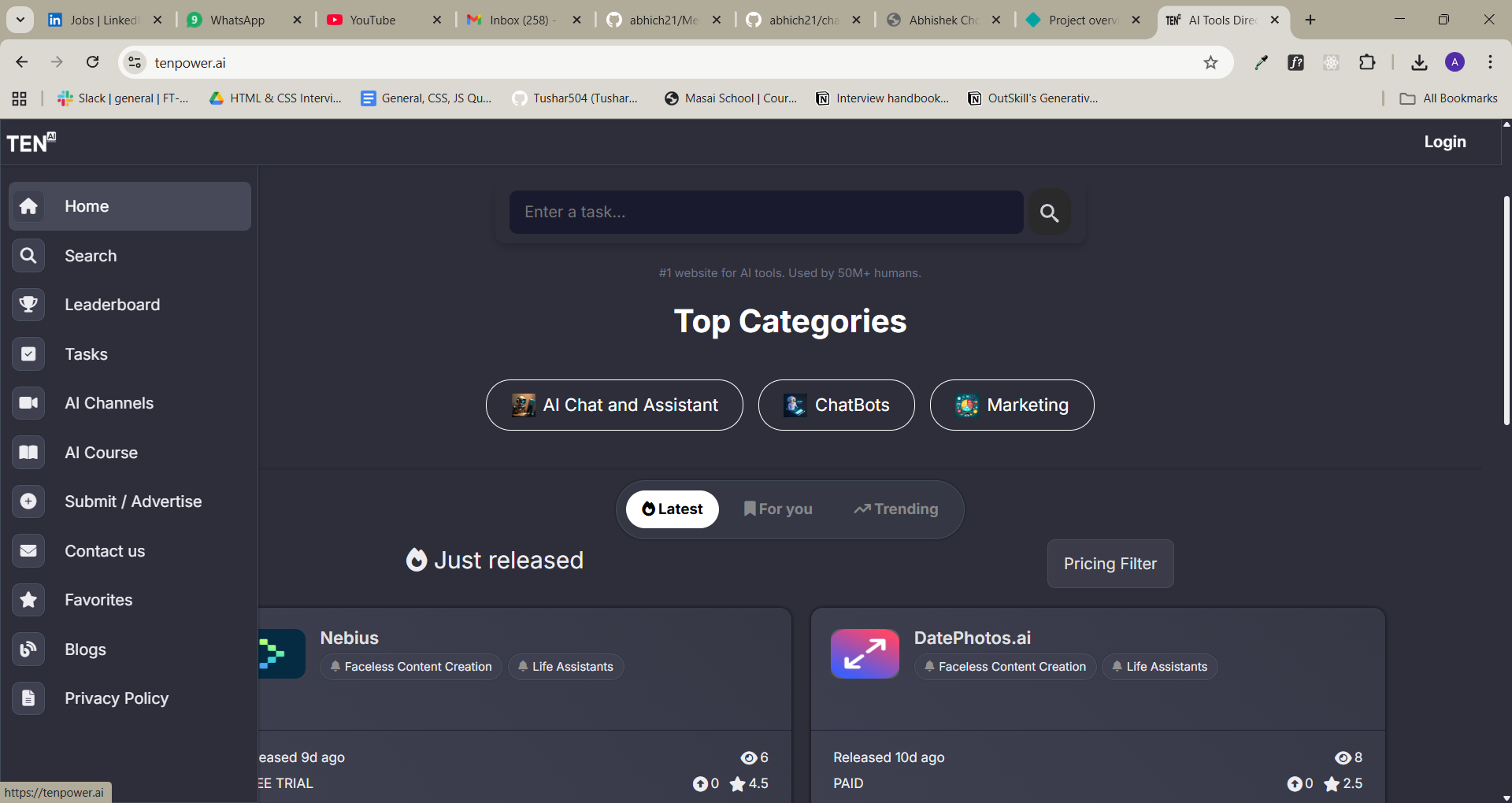This screenshot has height=803, width=1512.
Task: Switch feed to For you
Action: click(x=778, y=509)
